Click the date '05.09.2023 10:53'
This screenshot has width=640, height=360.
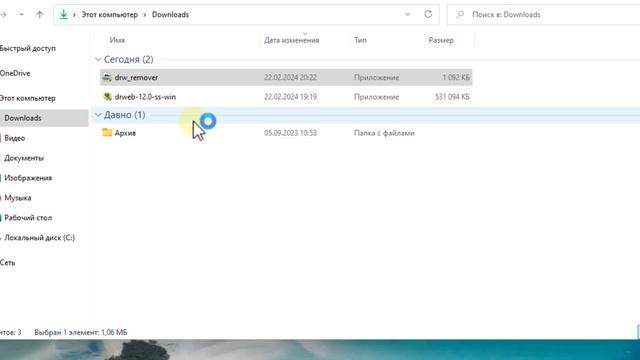290,133
